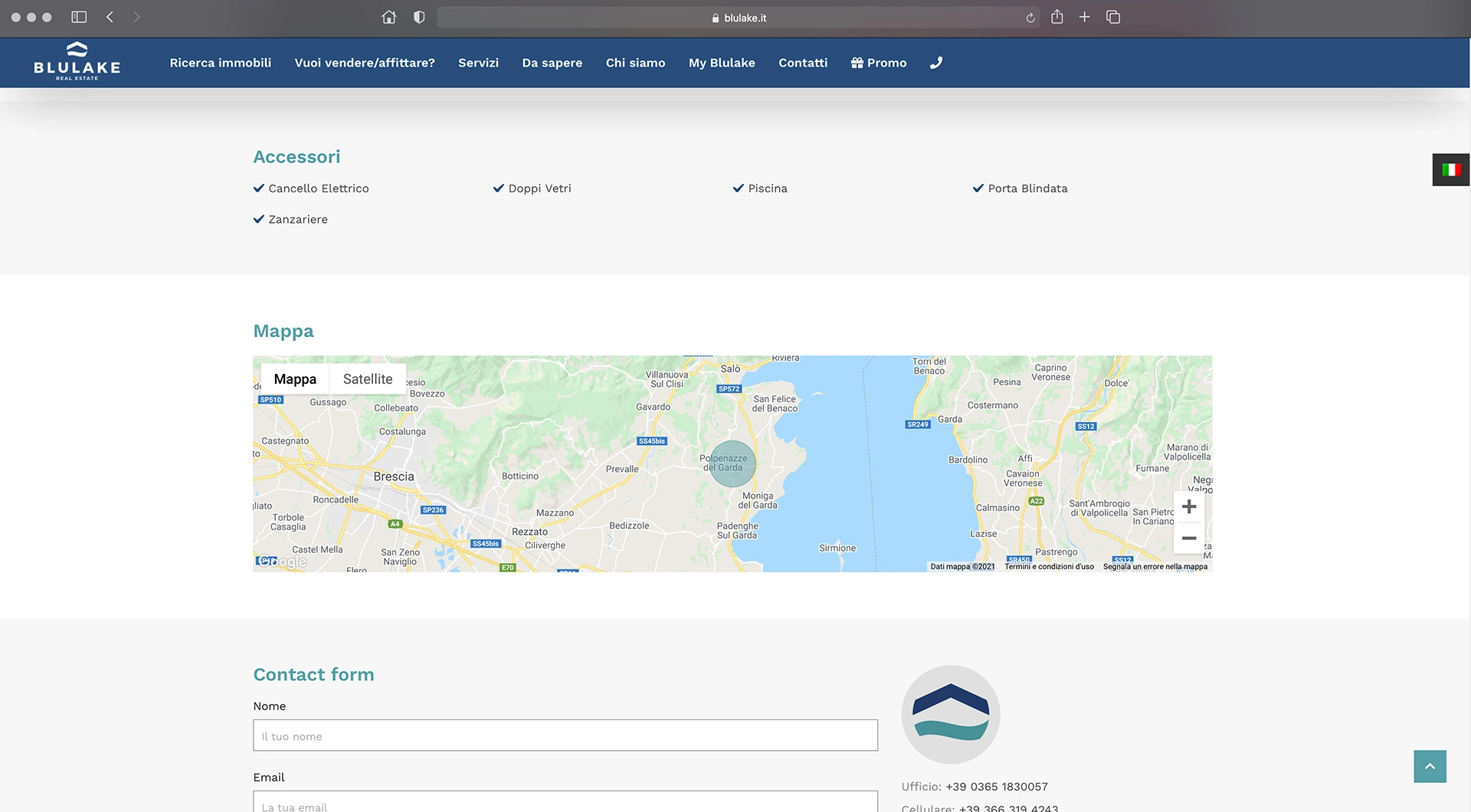Open the Chi siamo page
This screenshot has height=812, width=1471.
point(635,63)
